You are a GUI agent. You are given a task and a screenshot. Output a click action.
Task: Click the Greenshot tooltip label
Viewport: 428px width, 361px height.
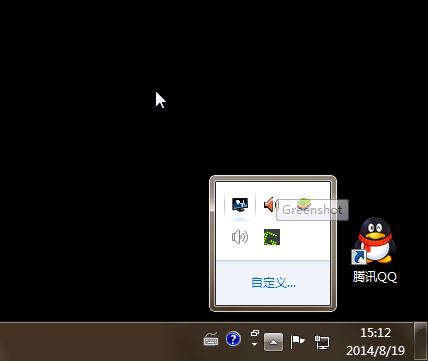[x=312, y=210]
